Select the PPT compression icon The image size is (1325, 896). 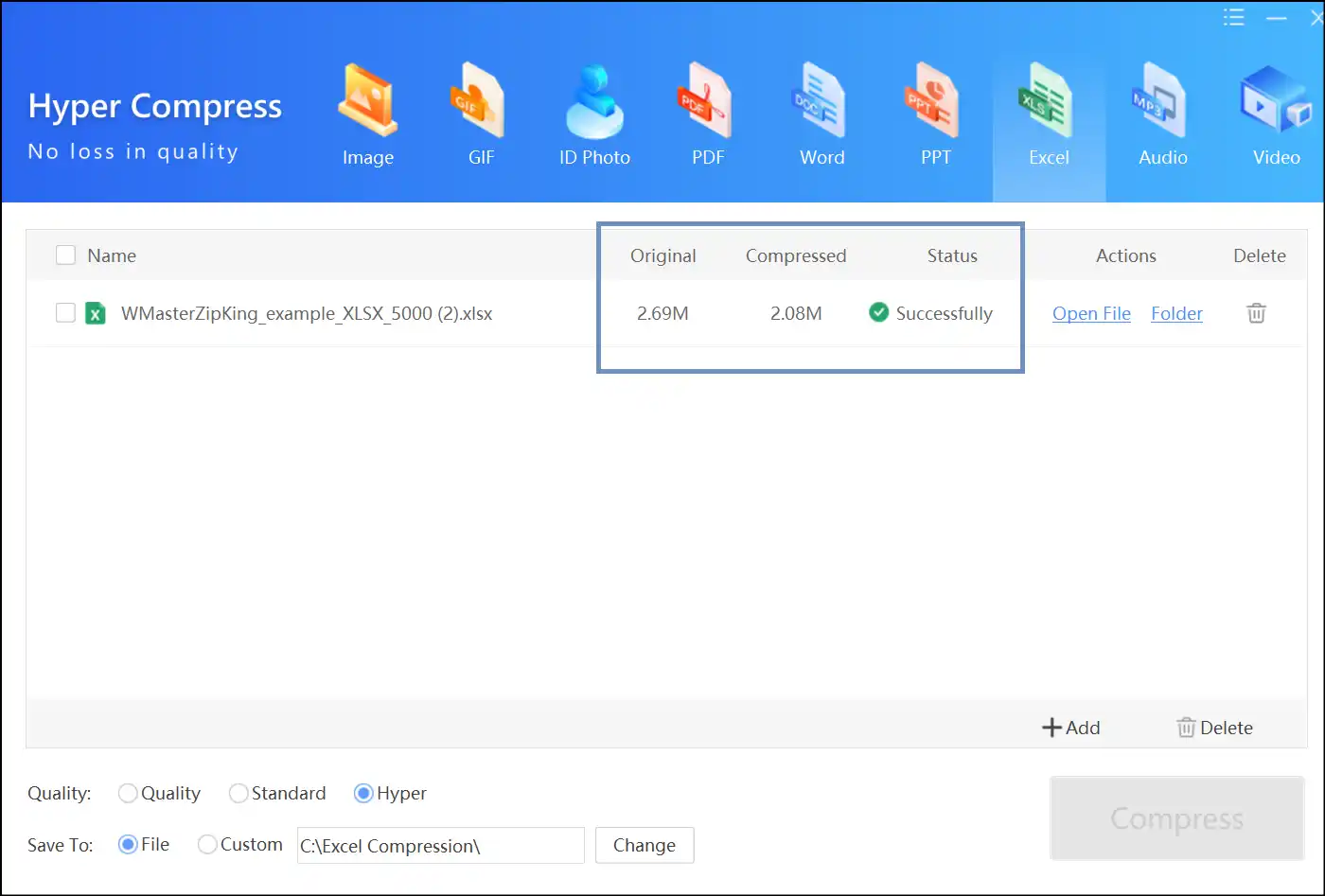pyautogui.click(x=933, y=100)
